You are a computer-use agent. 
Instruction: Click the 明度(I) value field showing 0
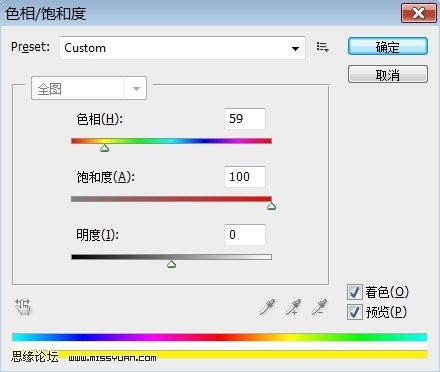245,235
